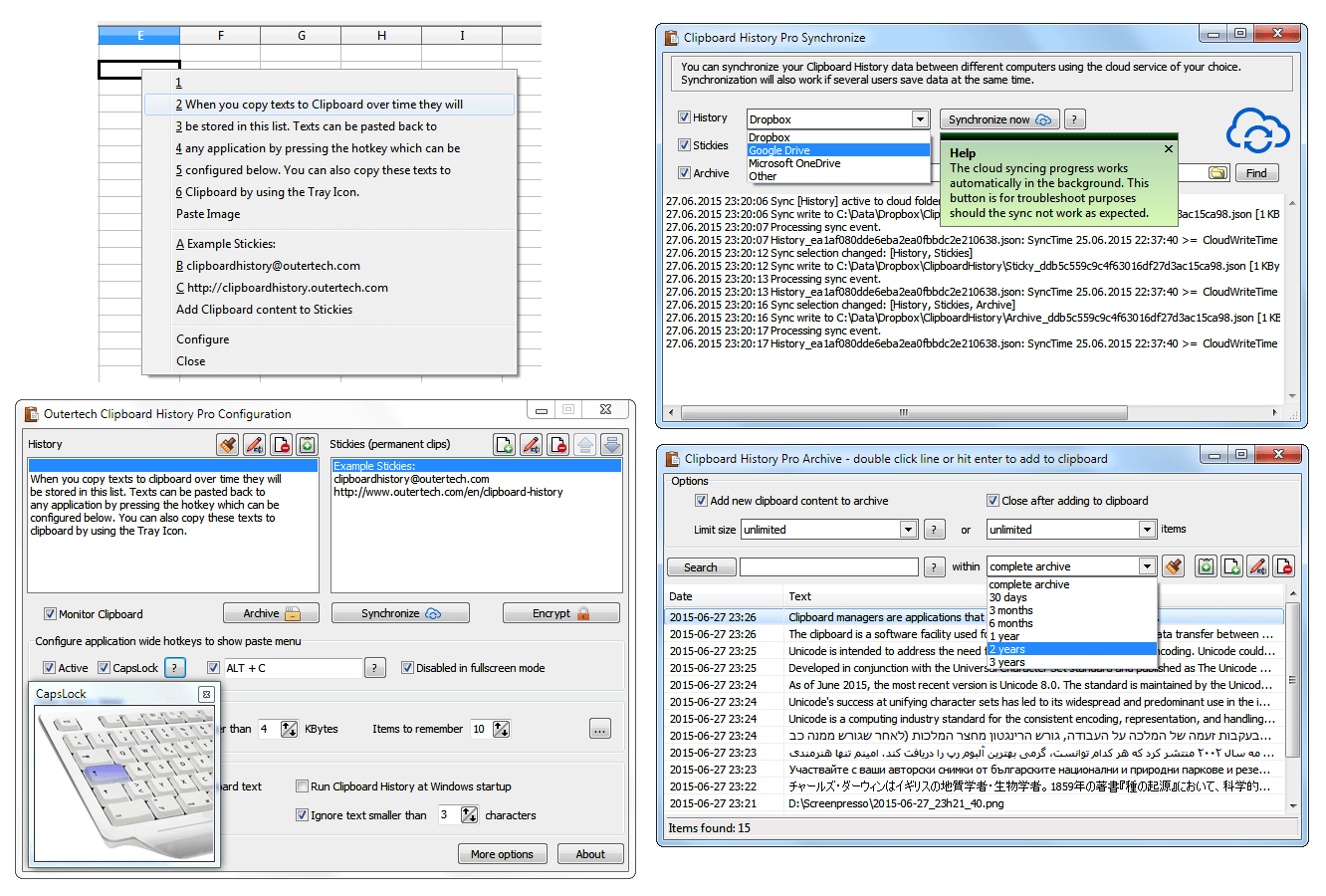Click the Encrypt button with padlock
This screenshot has height=896, width=1326.
[561, 613]
